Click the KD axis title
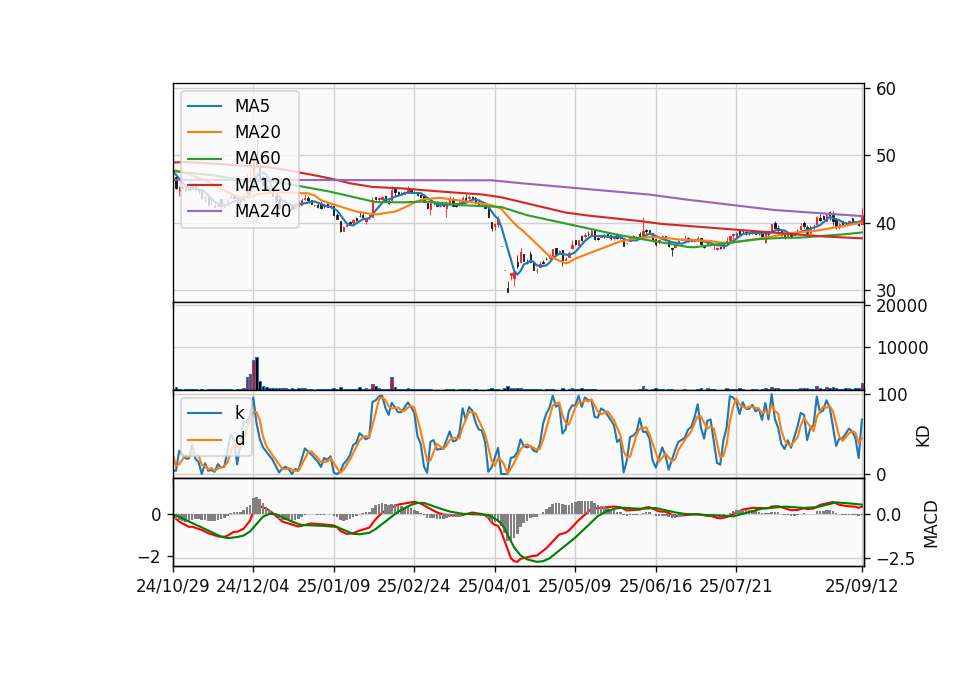Screen dimensions: 960x690 coord(923,437)
